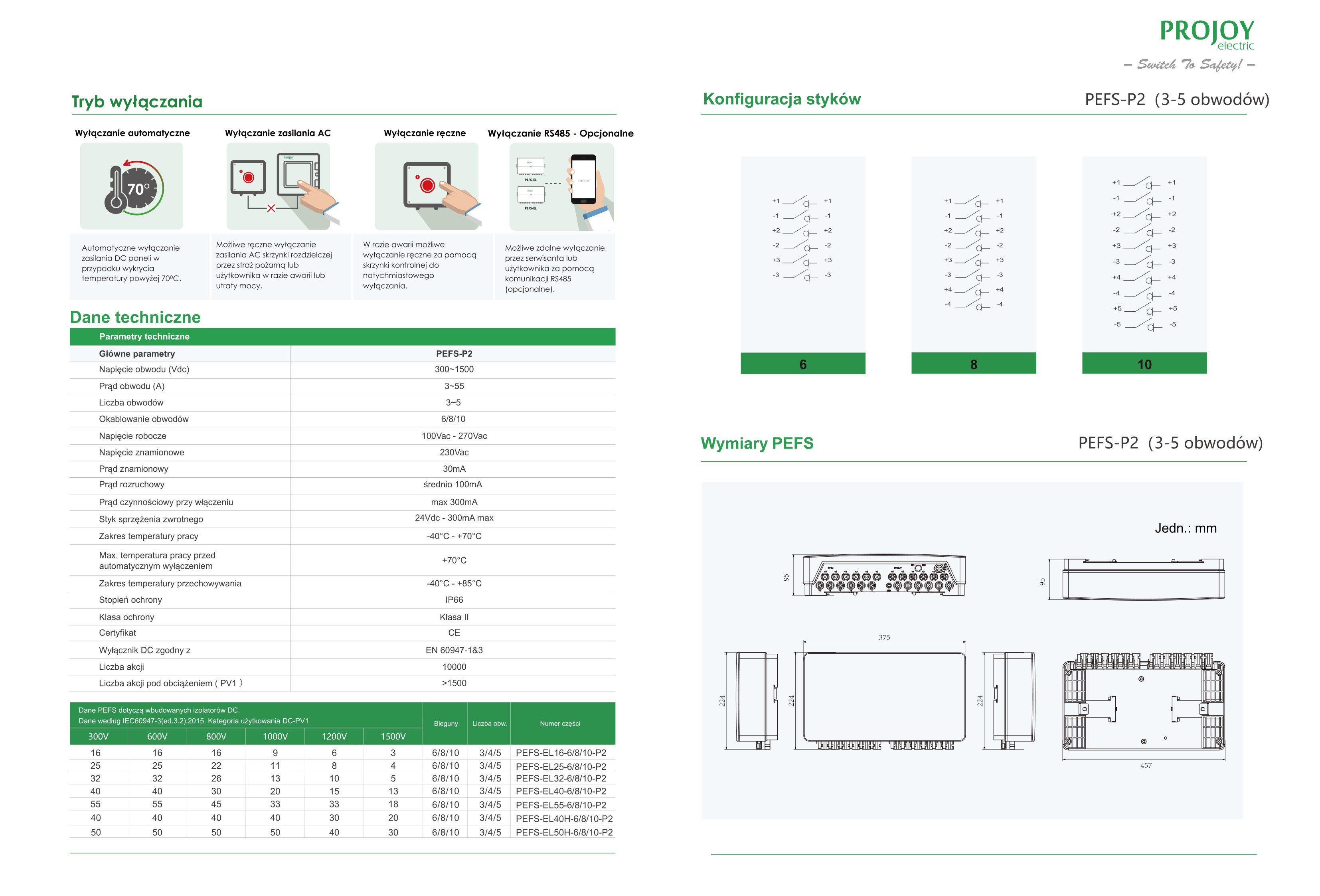The height and width of the screenshot is (896, 1320).
Task: Click the 10-contact configuration diagram
Action: point(1144,255)
